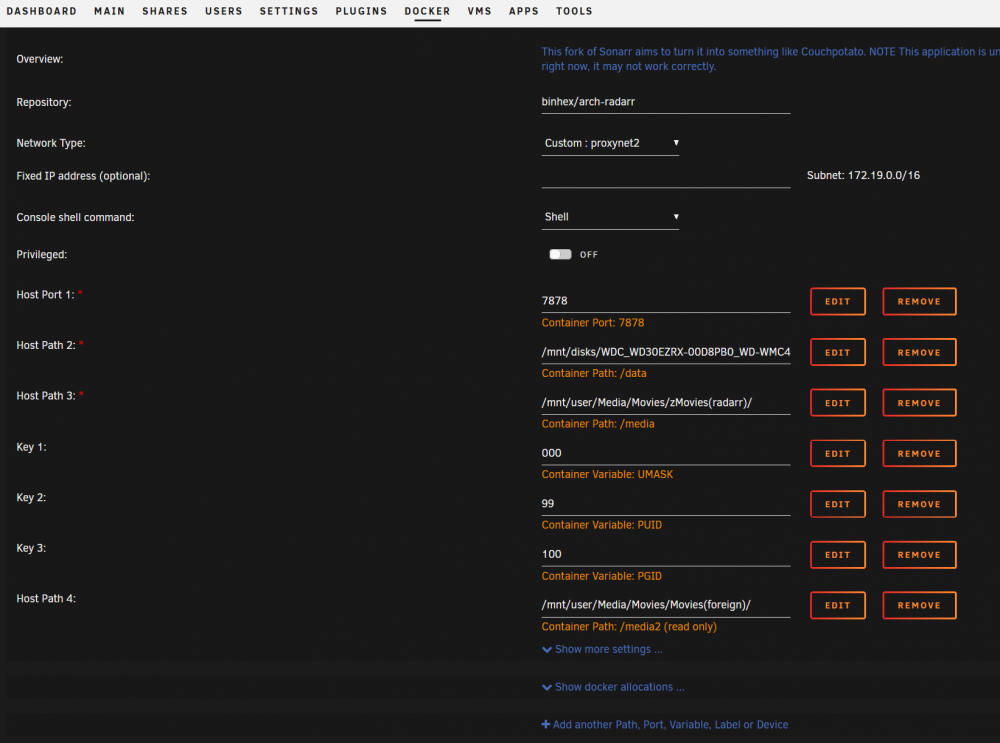Remove the Key 3 PGID variable
Image resolution: width=1000 pixels, height=743 pixels.
point(919,555)
